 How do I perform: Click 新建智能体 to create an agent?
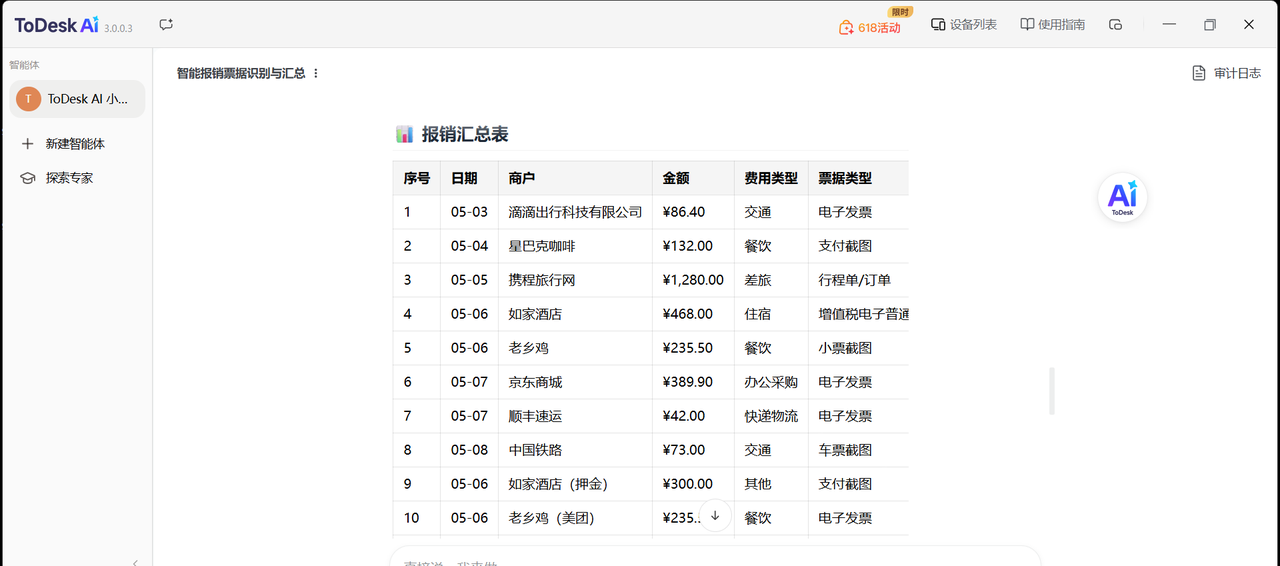click(x=63, y=144)
